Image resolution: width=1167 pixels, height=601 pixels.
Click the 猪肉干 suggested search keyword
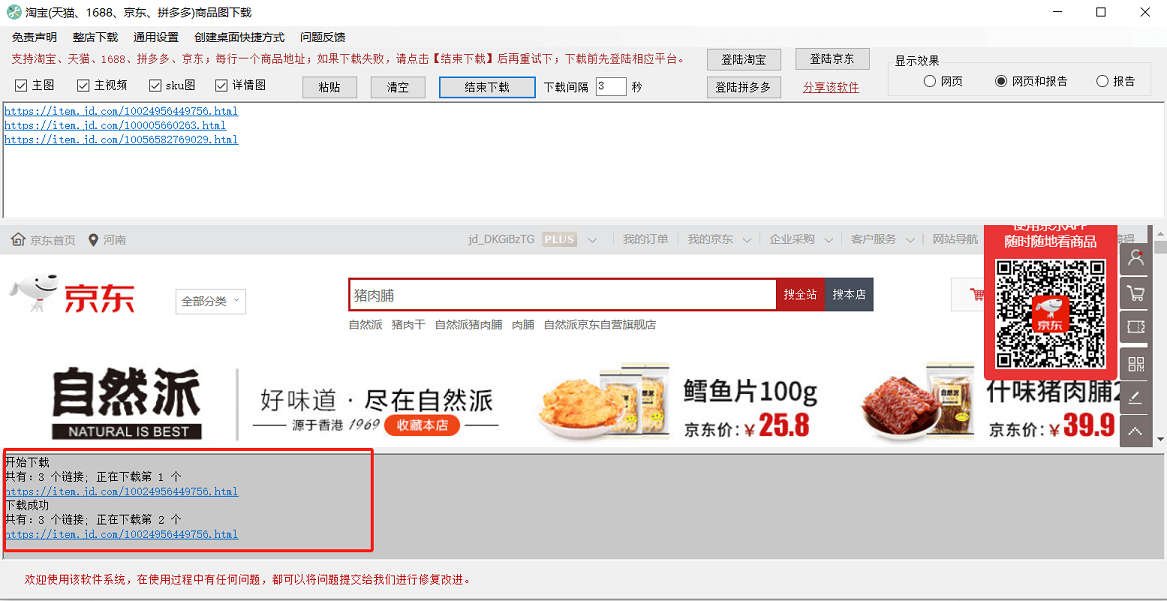pos(409,325)
